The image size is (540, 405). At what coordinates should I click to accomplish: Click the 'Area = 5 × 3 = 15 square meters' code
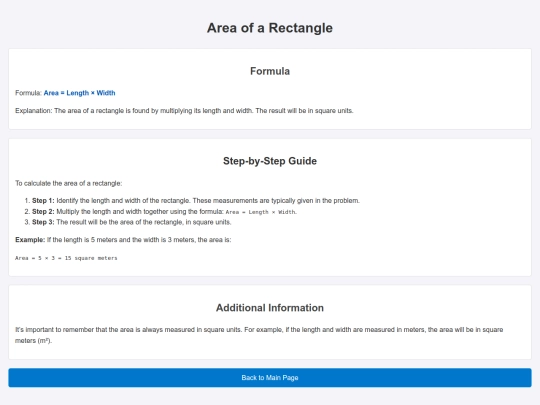[x=66, y=258]
